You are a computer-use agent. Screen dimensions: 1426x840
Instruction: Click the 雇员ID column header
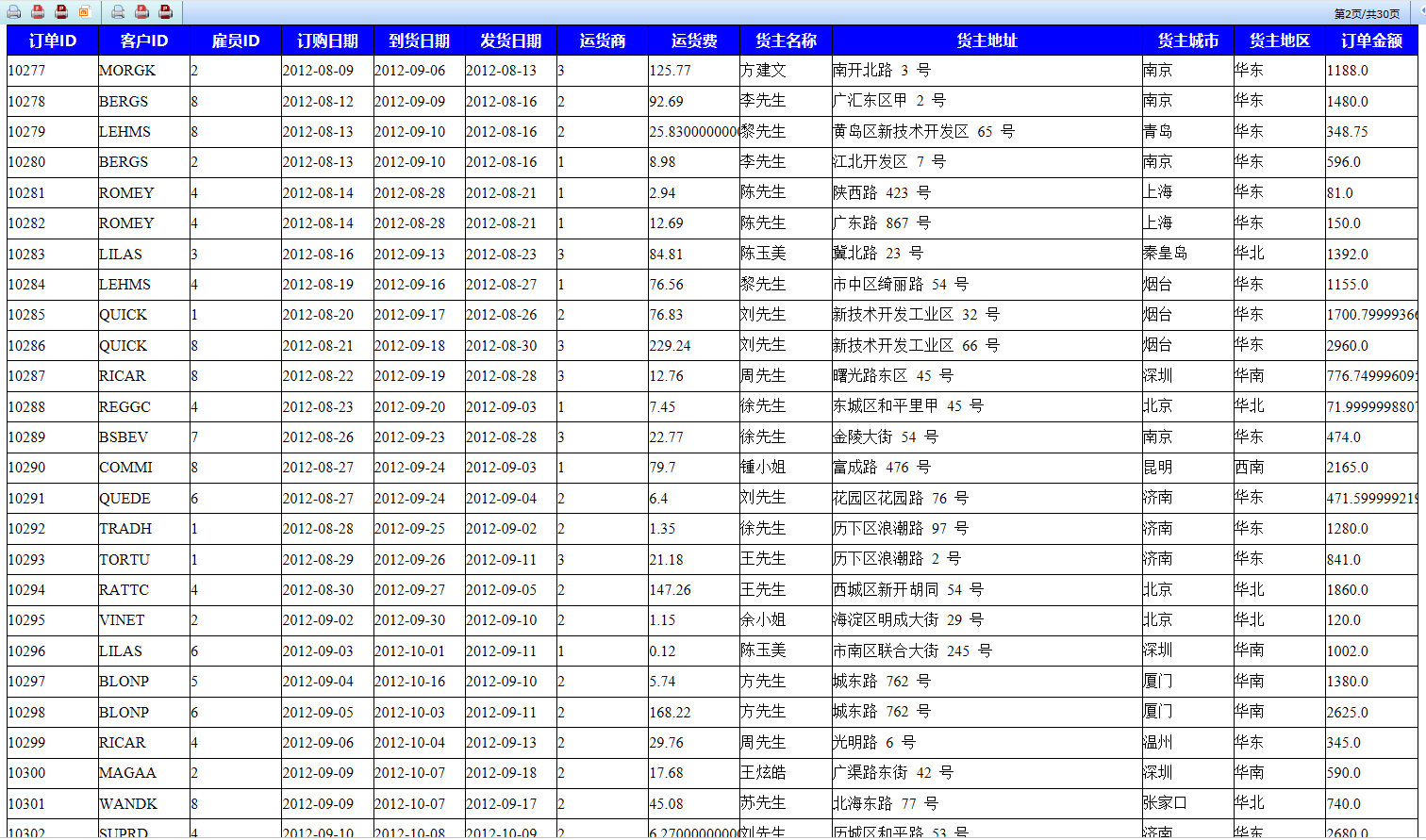236,41
